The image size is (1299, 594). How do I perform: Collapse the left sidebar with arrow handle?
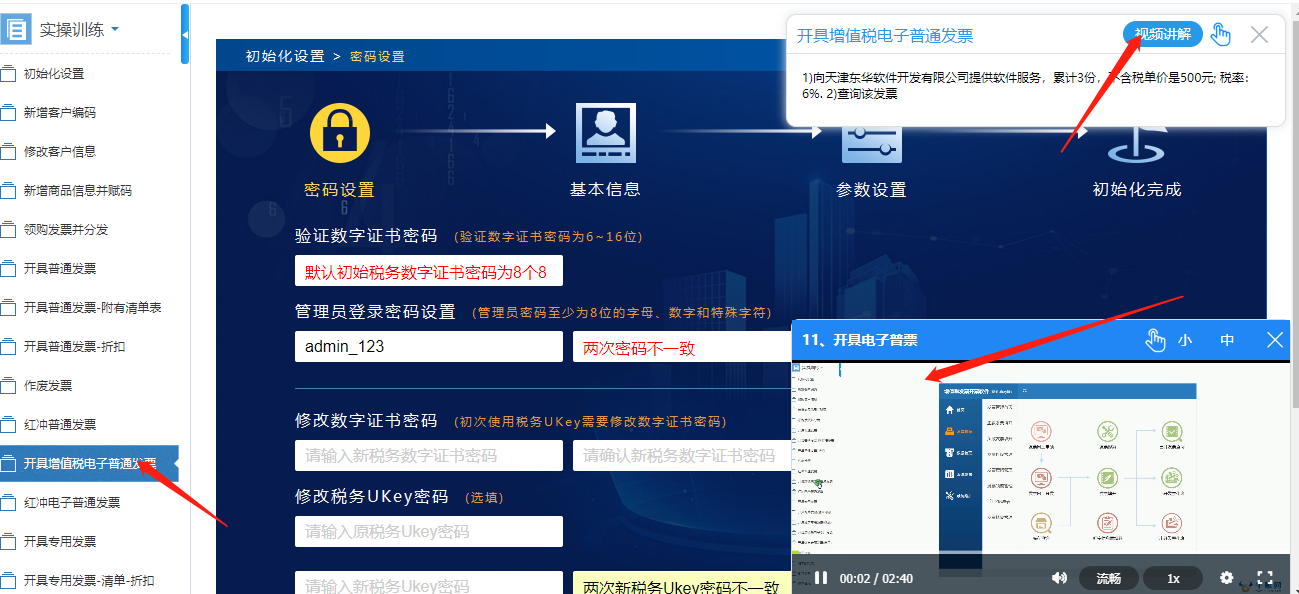(185, 35)
